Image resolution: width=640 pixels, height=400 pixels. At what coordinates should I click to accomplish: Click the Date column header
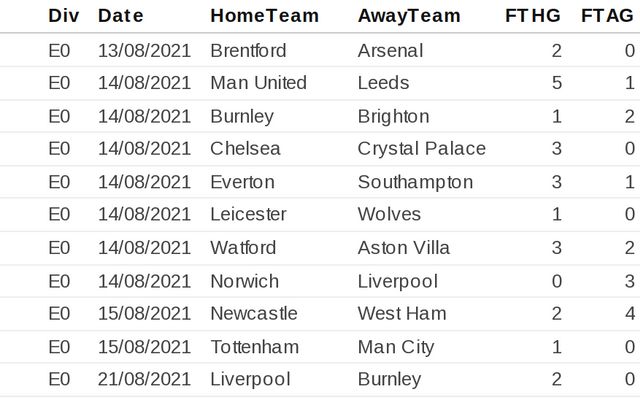(x=121, y=16)
